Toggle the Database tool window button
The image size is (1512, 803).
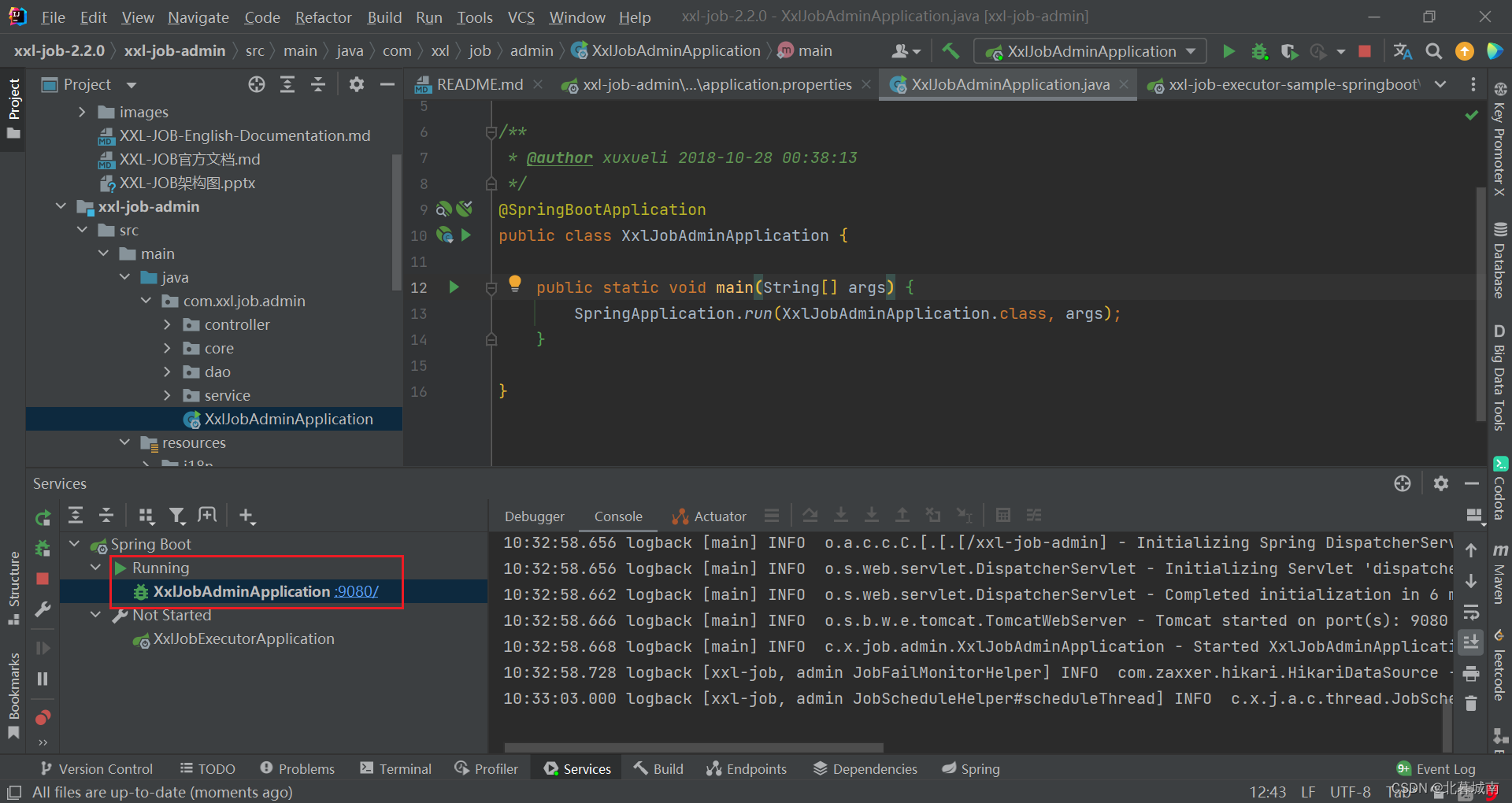point(1499,261)
